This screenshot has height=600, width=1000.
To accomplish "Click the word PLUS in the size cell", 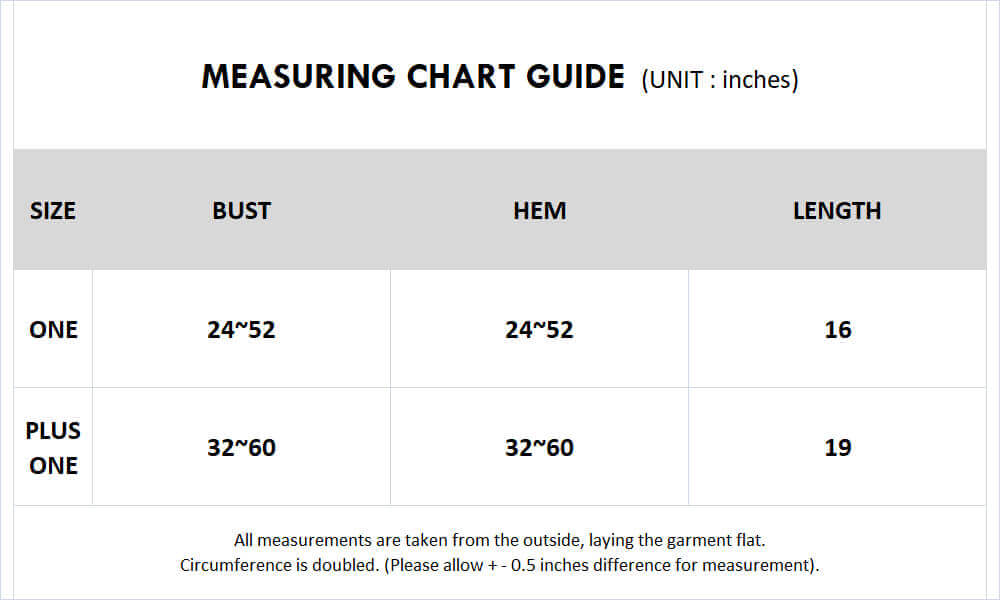I will coord(53,431).
